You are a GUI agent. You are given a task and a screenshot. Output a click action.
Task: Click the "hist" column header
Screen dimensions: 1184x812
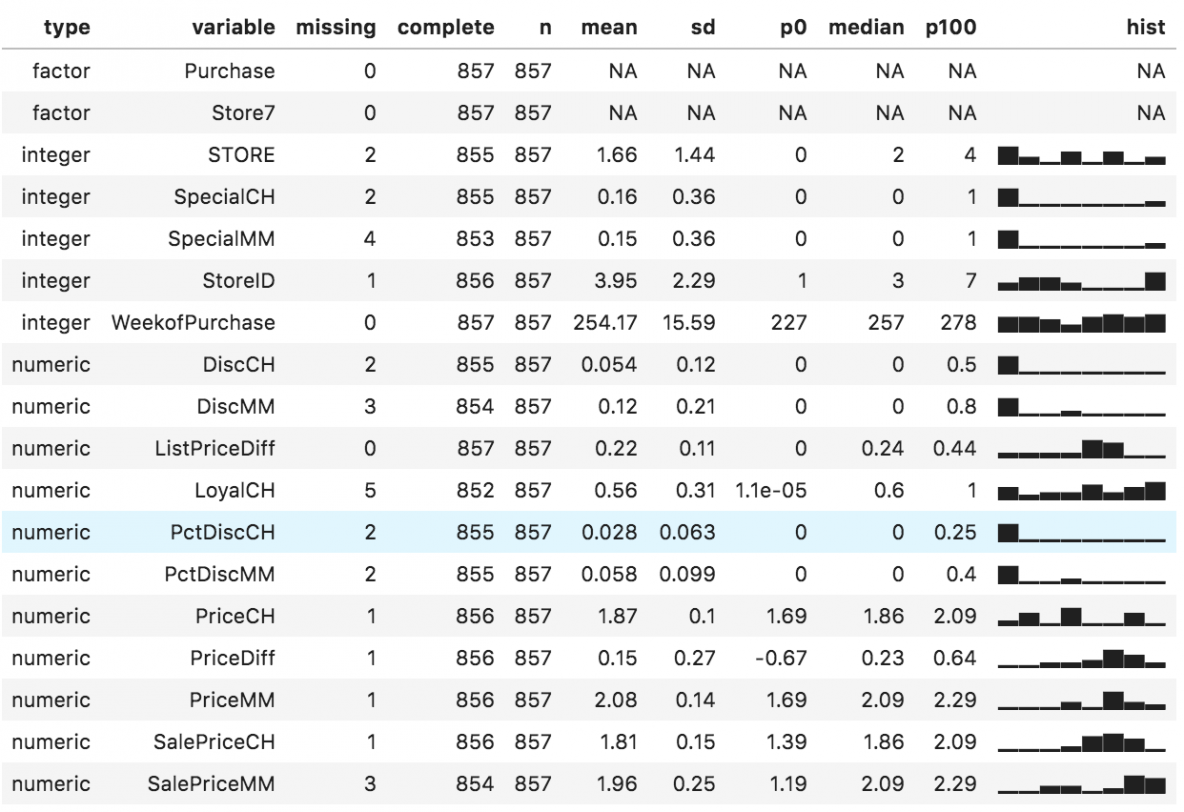[1145, 28]
